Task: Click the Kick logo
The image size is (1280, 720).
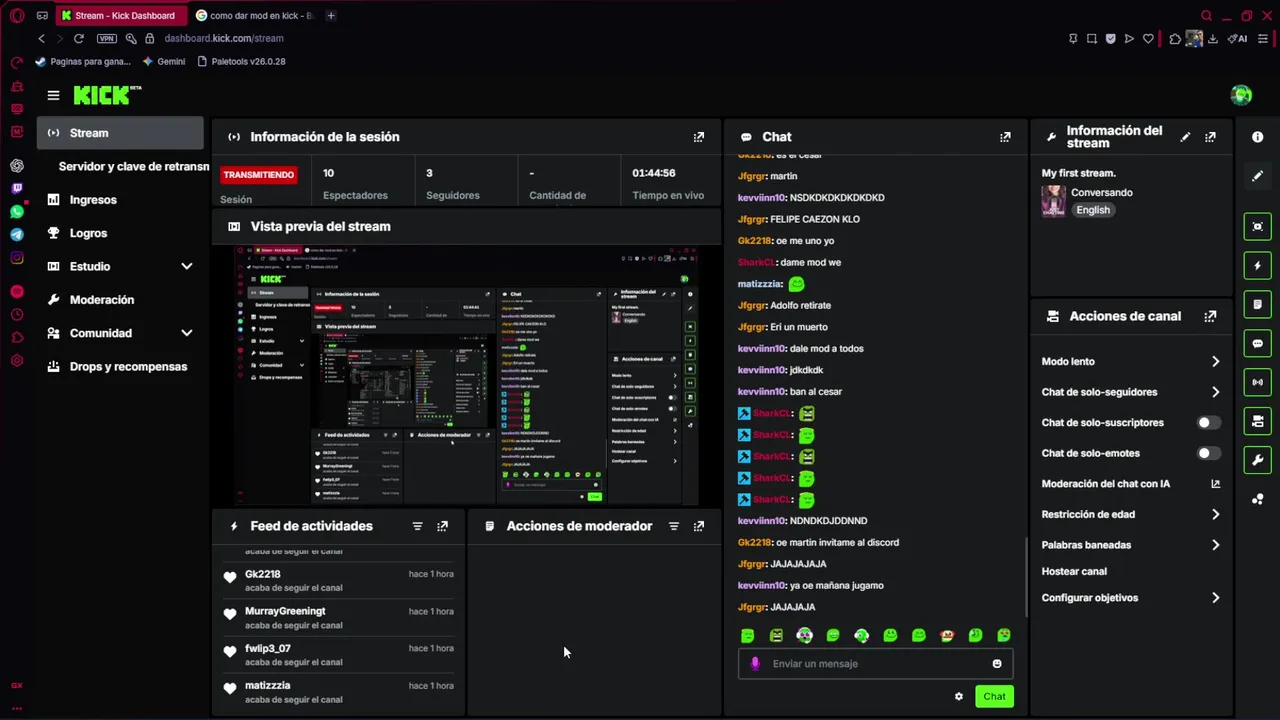Action: [107, 95]
